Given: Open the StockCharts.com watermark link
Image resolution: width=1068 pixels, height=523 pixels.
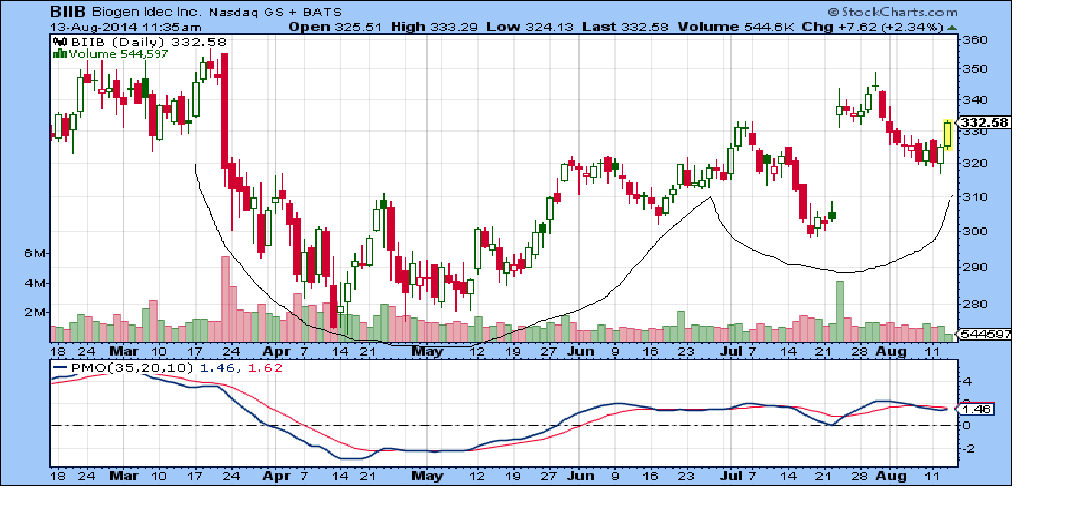Looking at the screenshot, I should [x=892, y=12].
